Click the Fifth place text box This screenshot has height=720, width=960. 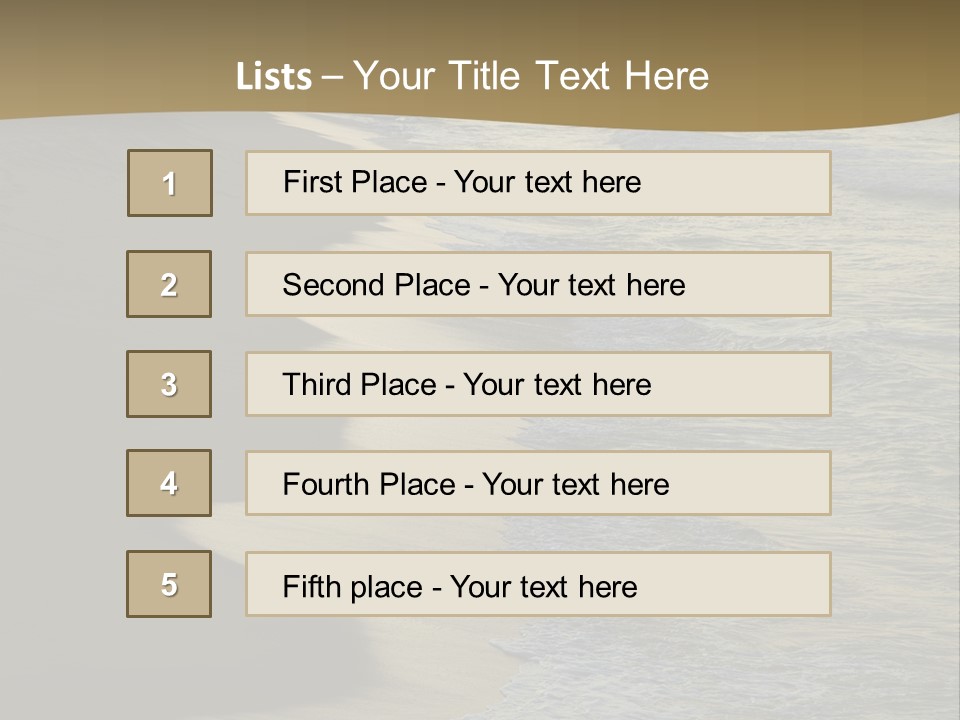tap(538, 584)
